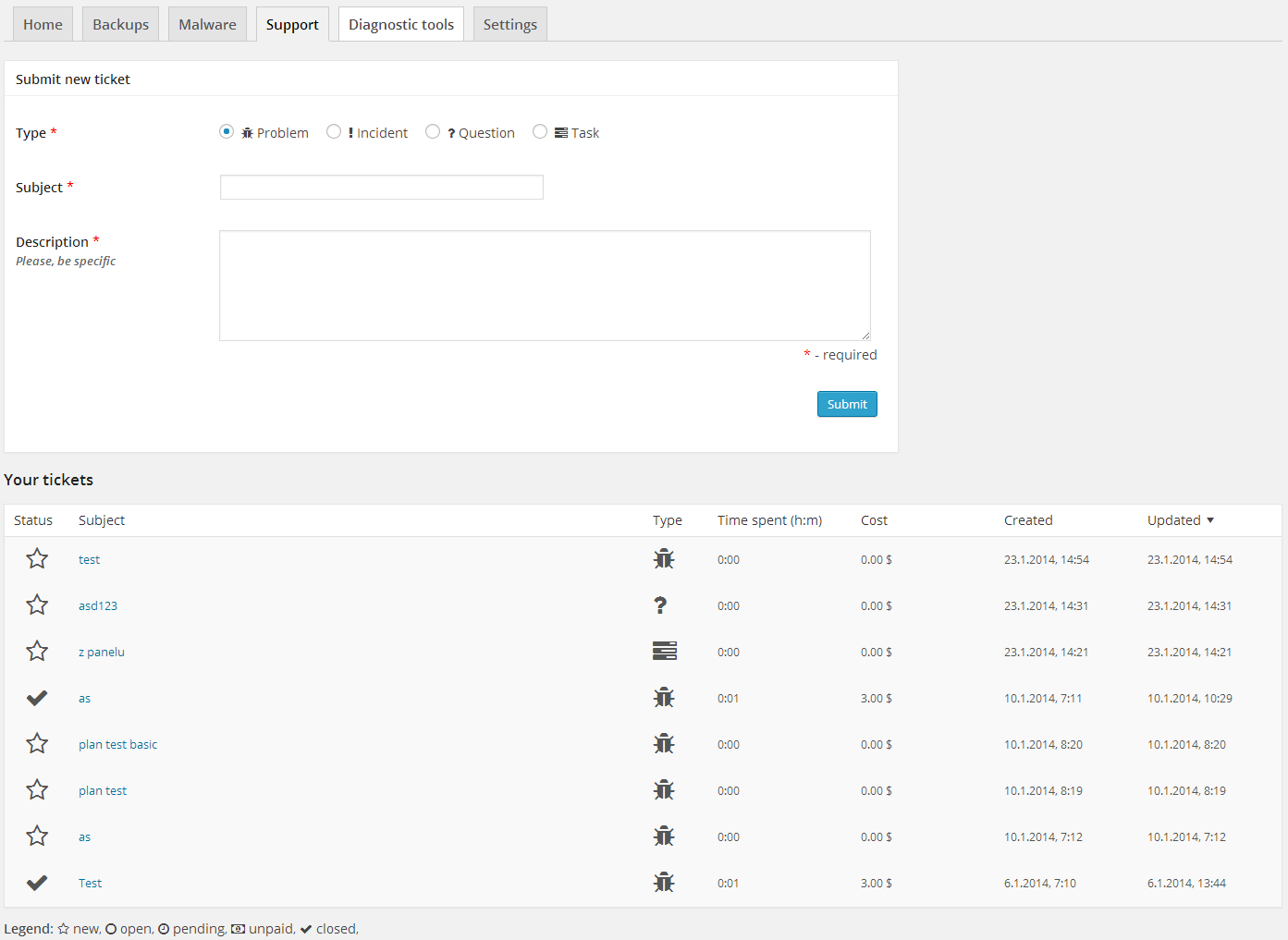Open the plan test ticket

click(x=103, y=790)
